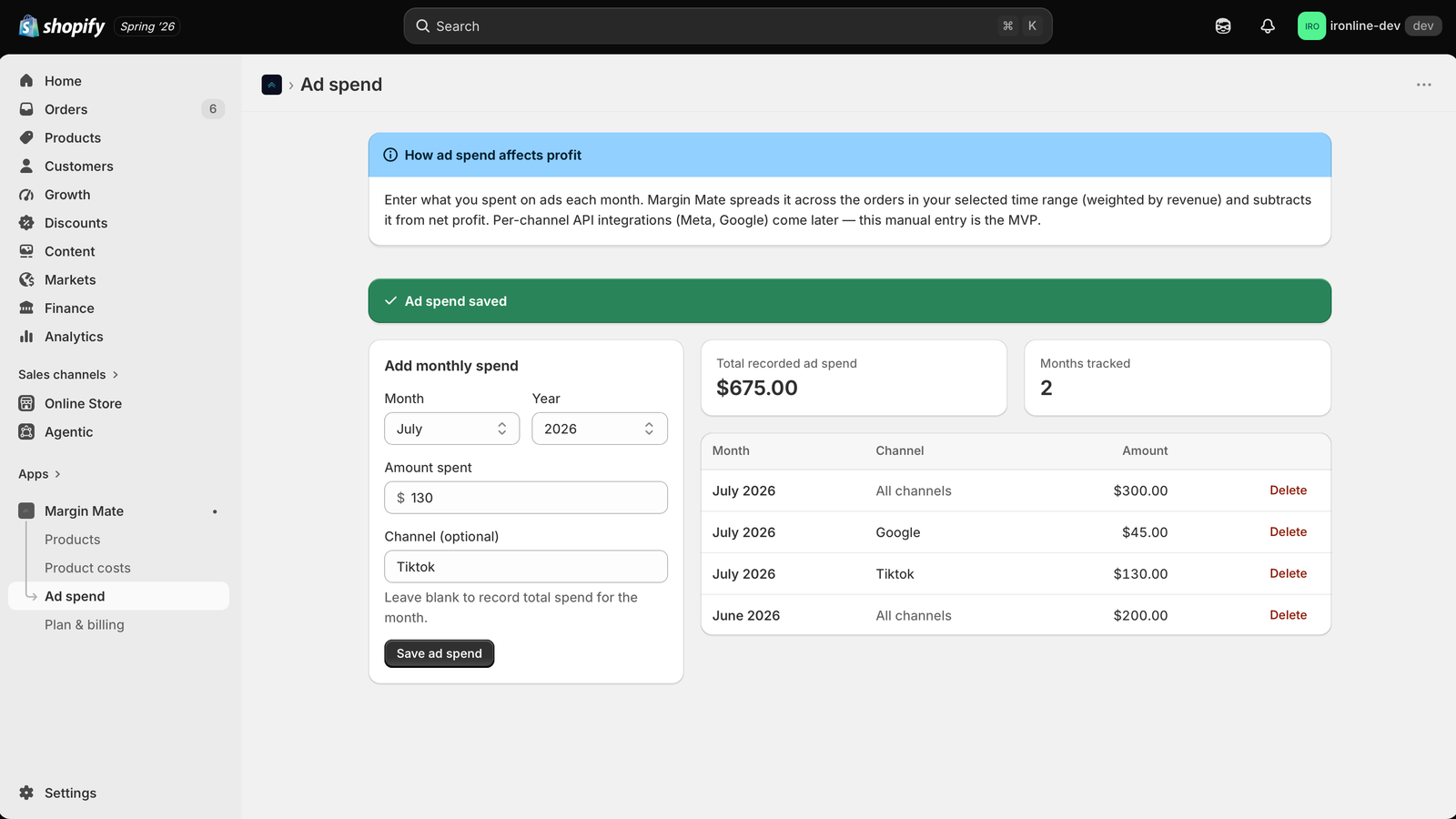Delete the Google ad spend row

point(1288,532)
